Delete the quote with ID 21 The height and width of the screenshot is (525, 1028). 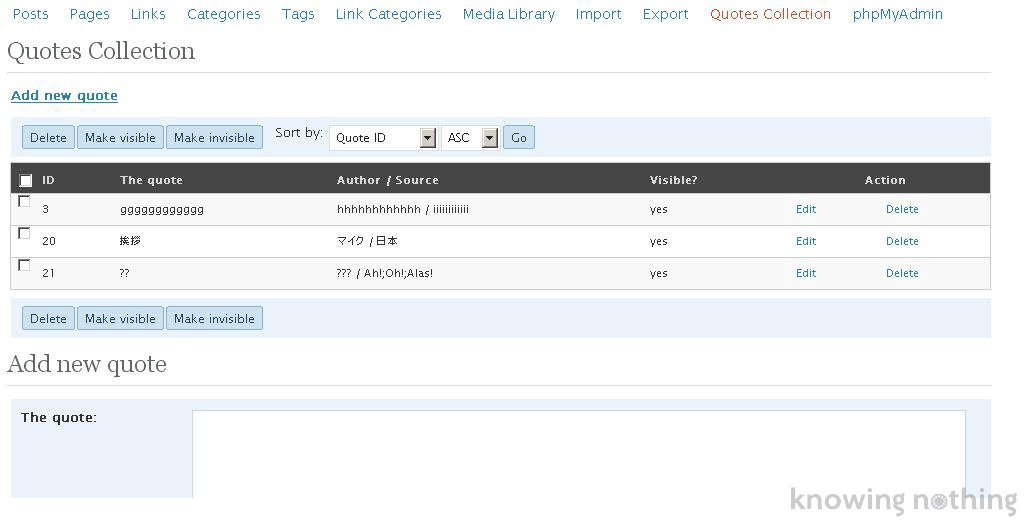pos(902,273)
